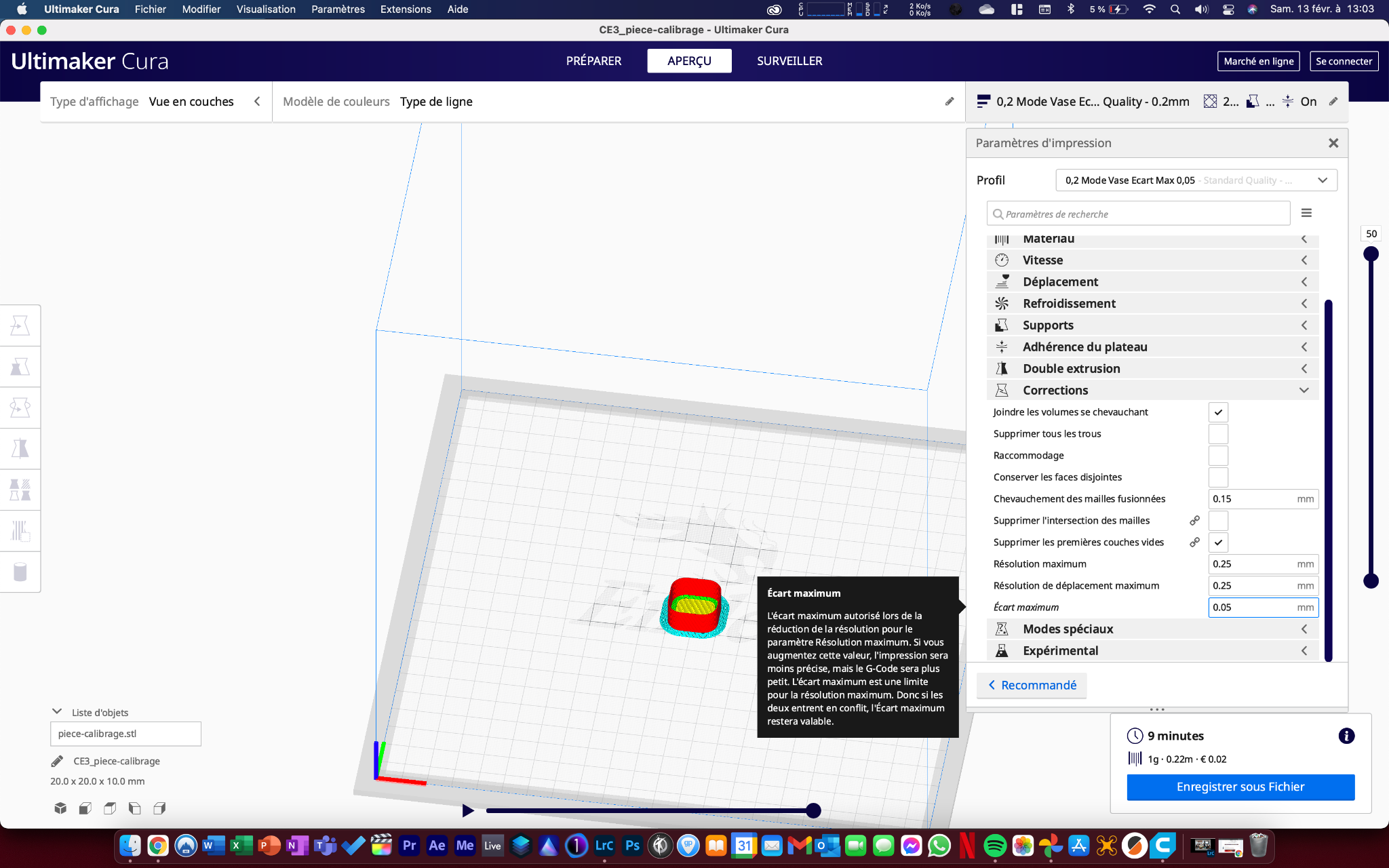Select the Rotate tool in left toolbar
The width and height of the screenshot is (1389, 868).
pyautogui.click(x=20, y=408)
